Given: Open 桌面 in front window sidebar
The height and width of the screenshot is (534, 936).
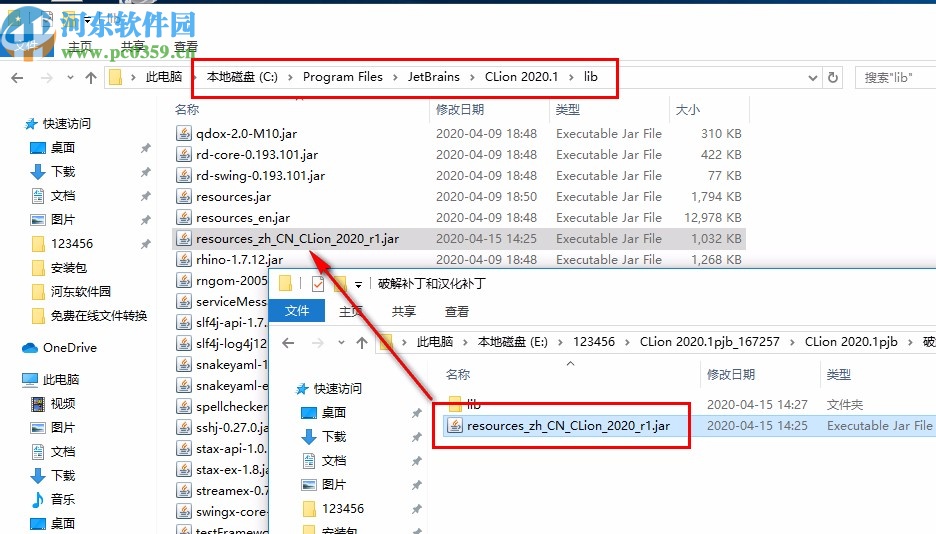Looking at the screenshot, I should pos(333,412).
